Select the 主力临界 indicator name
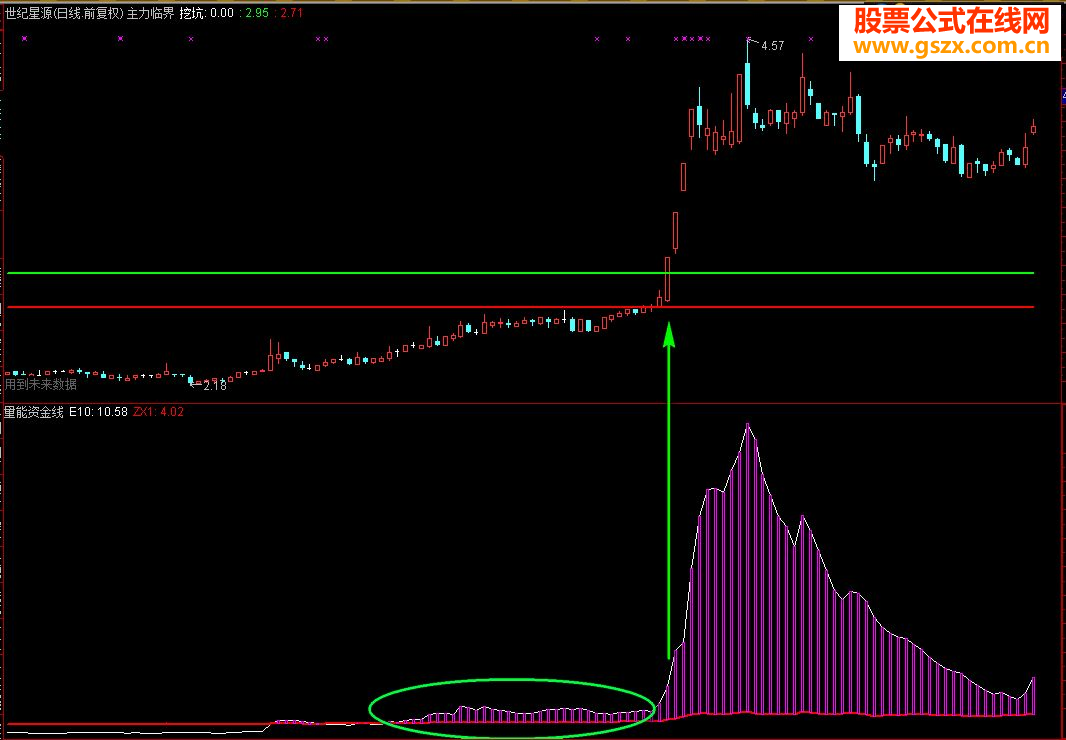 [151, 13]
